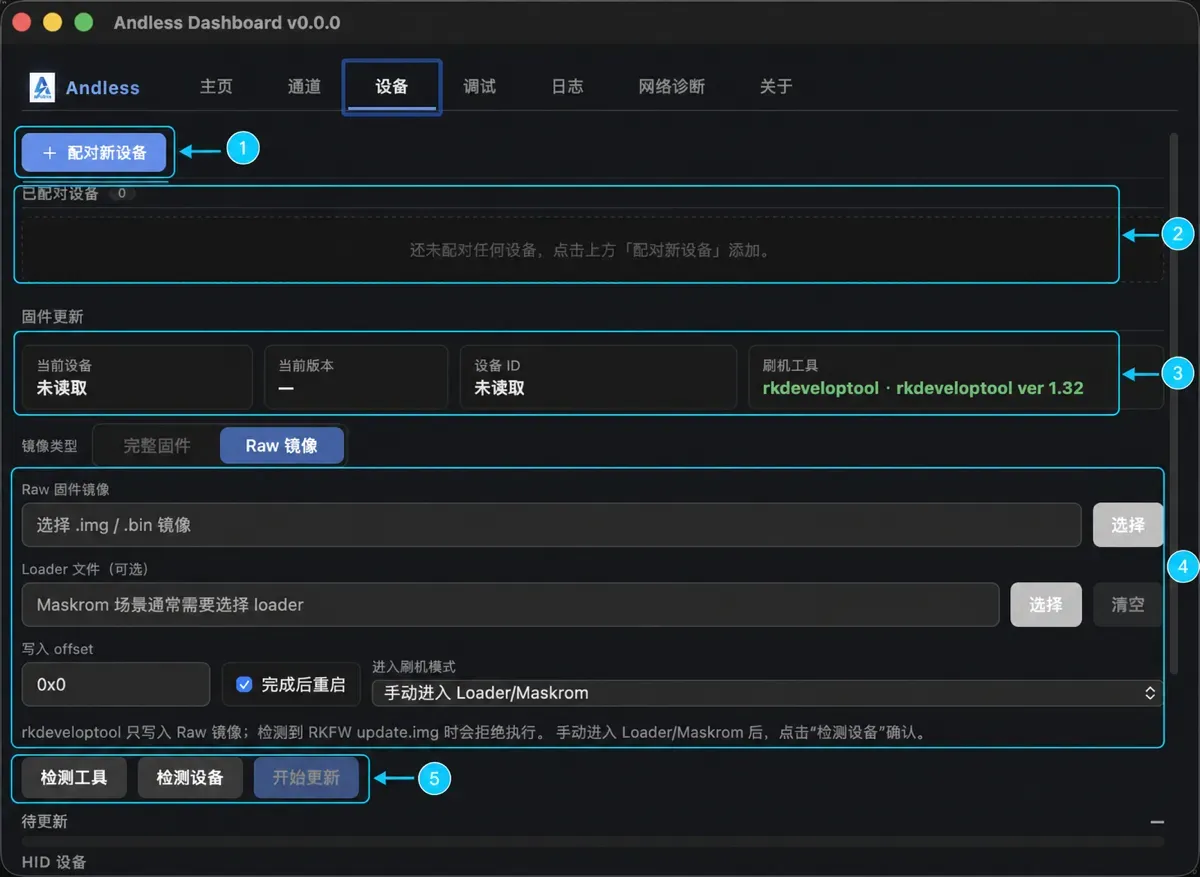The height and width of the screenshot is (877, 1200).
Task: Click the HID 设备 heading
Action: click(54, 862)
